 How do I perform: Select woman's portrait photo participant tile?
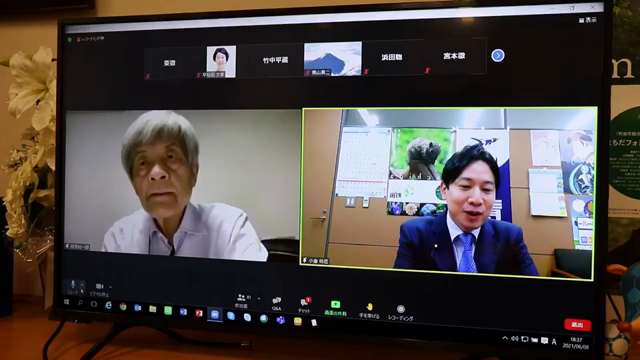click(221, 62)
